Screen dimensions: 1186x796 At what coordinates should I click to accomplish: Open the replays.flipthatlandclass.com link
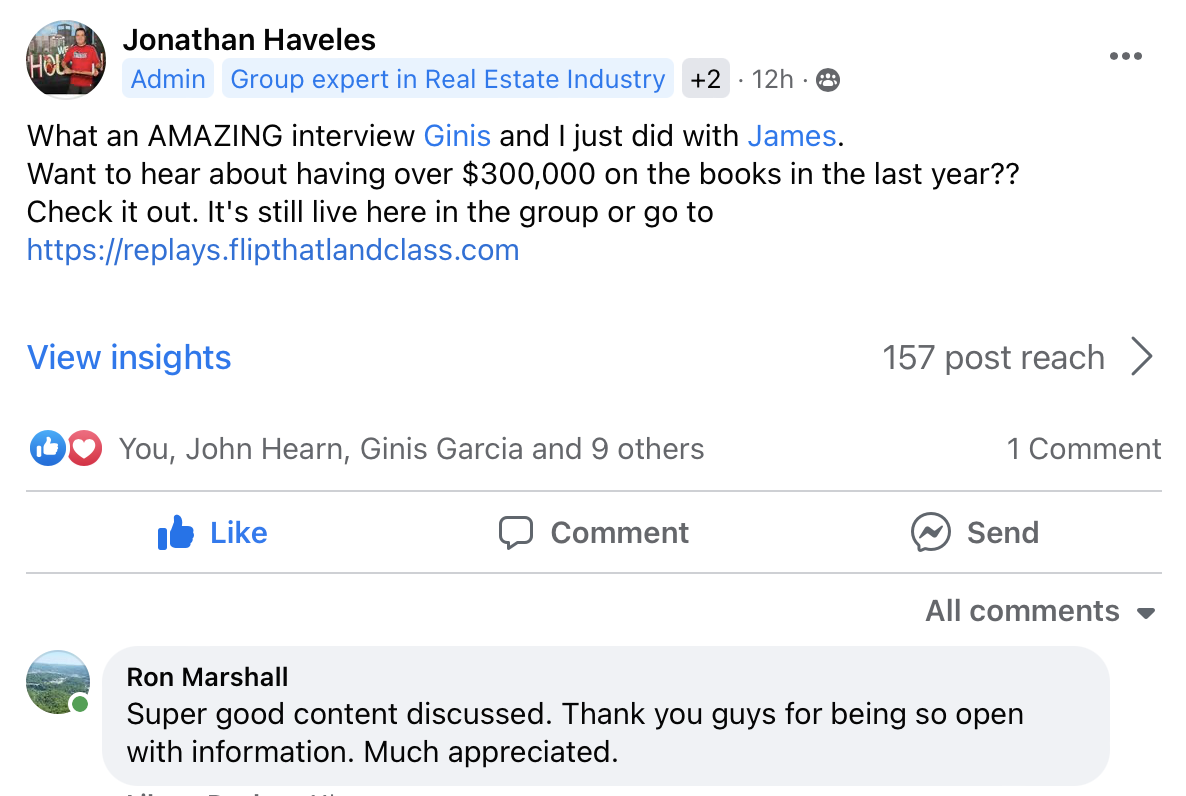tap(273, 249)
